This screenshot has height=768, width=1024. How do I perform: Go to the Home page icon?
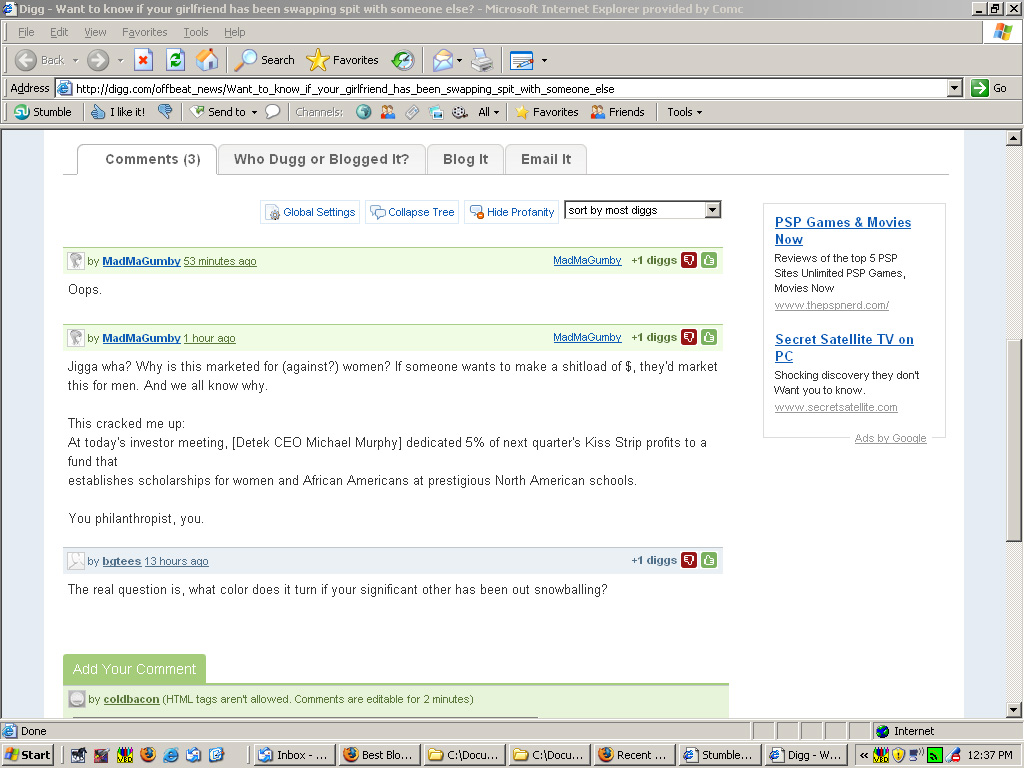[207, 60]
